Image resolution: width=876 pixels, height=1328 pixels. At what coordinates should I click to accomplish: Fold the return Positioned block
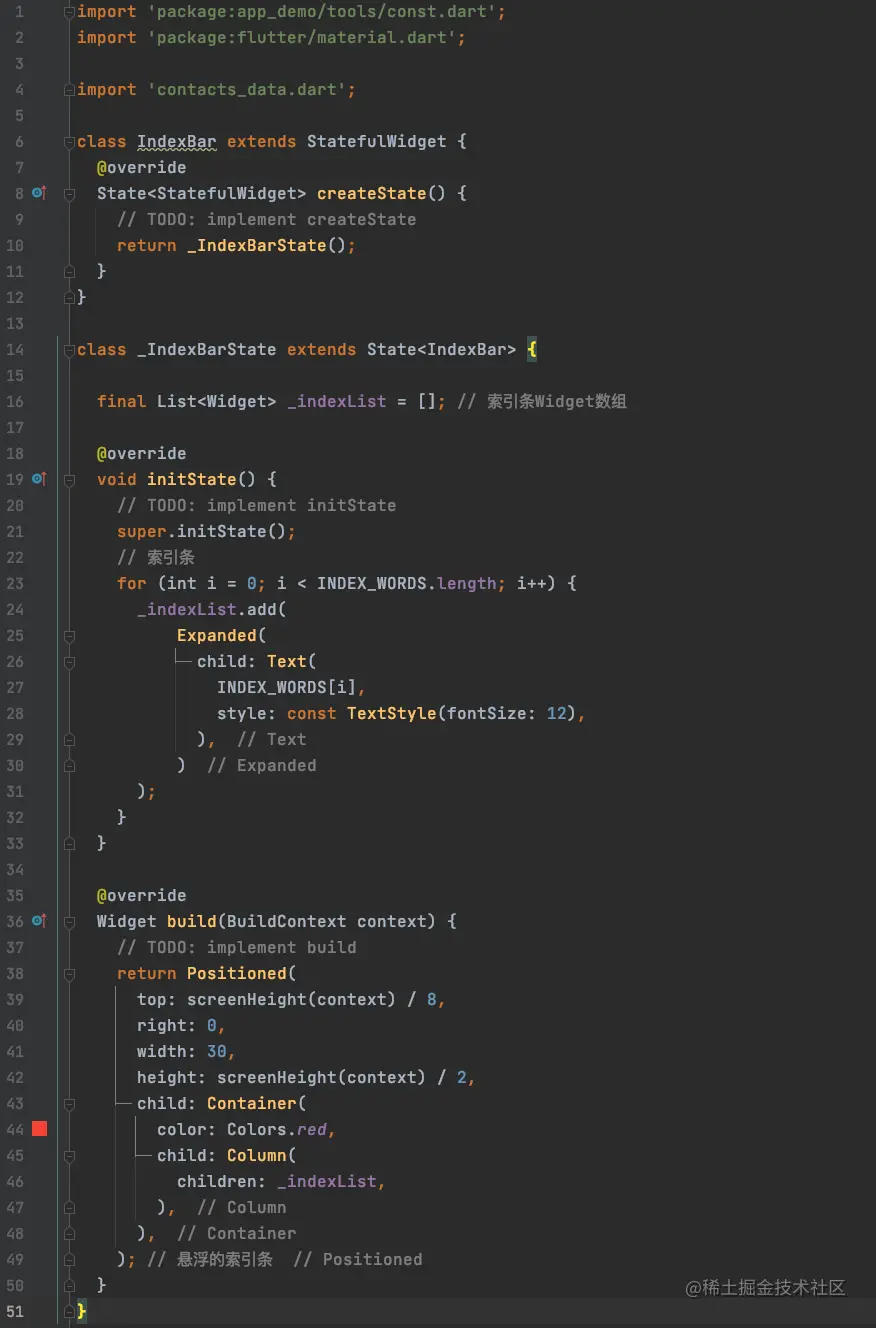(69, 974)
